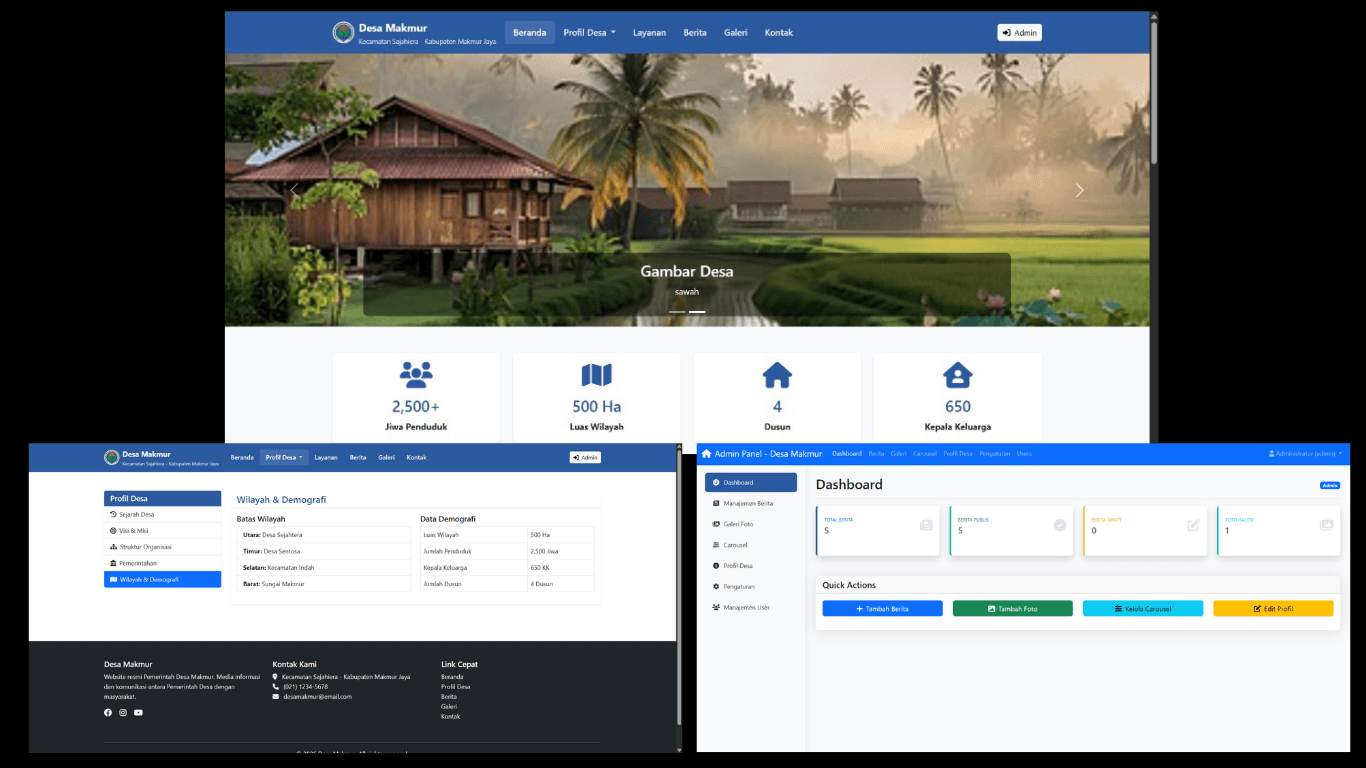The width and height of the screenshot is (1366, 768).
Task: Click the images icon on the Foto Galeri card
Action: tap(1327, 525)
